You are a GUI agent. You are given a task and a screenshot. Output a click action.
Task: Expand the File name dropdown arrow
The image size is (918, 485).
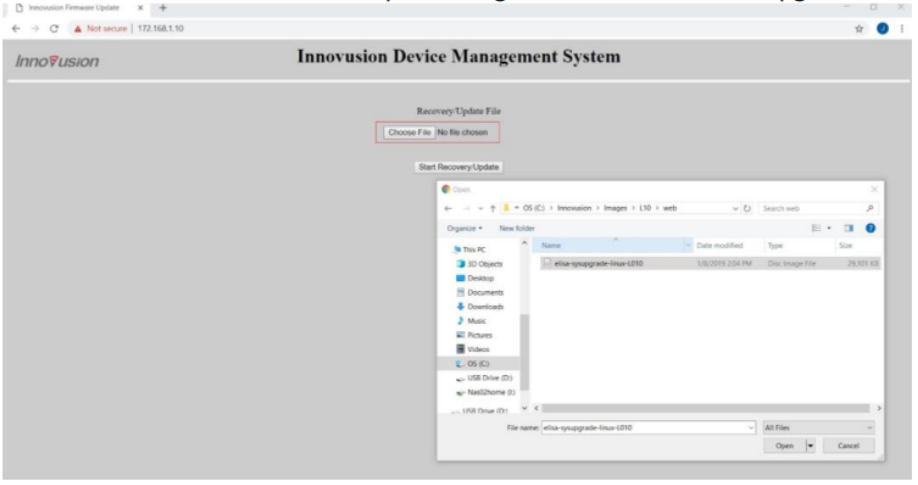(751, 428)
